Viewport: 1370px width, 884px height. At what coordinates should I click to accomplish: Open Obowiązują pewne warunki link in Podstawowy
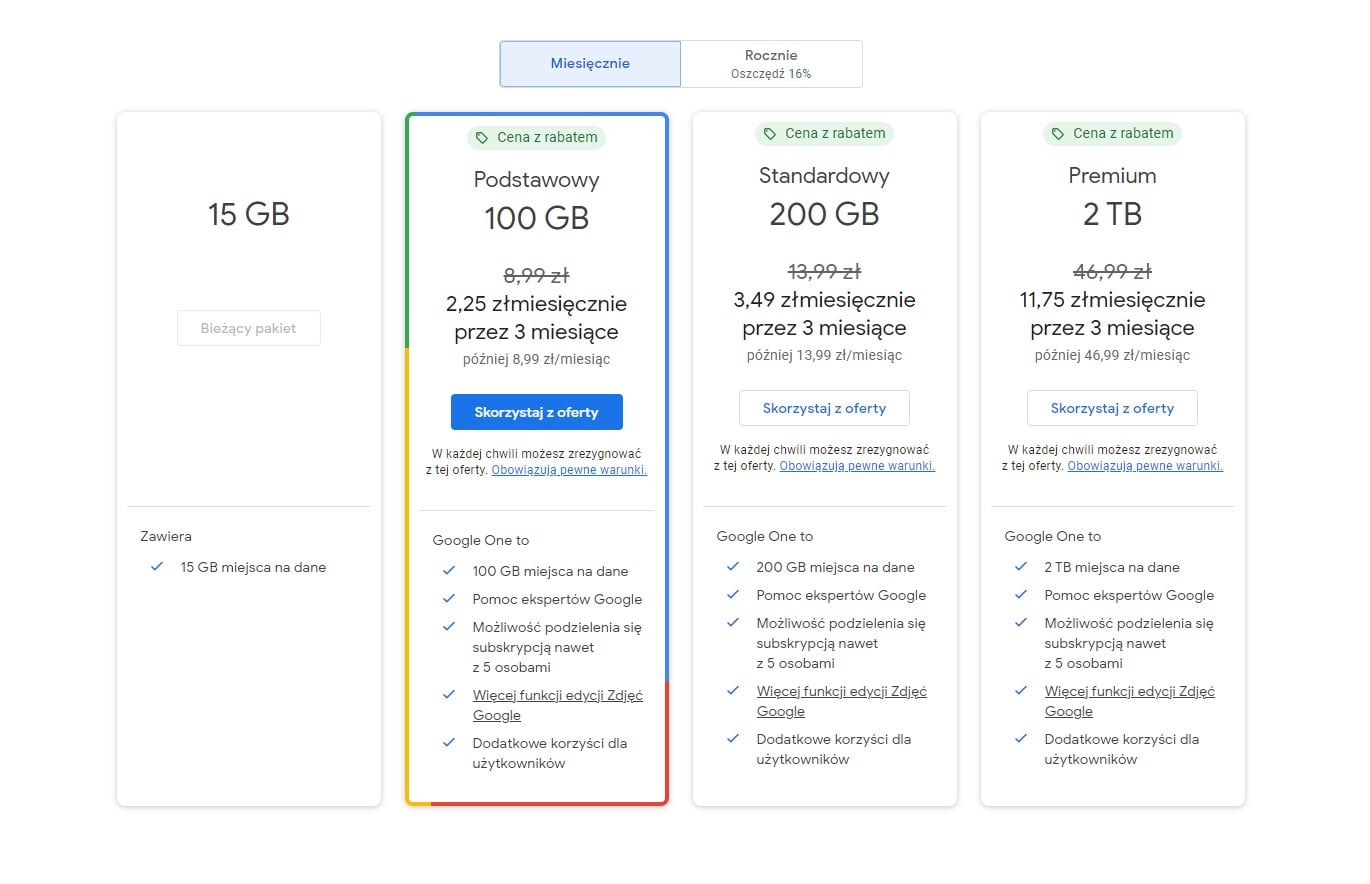point(569,470)
